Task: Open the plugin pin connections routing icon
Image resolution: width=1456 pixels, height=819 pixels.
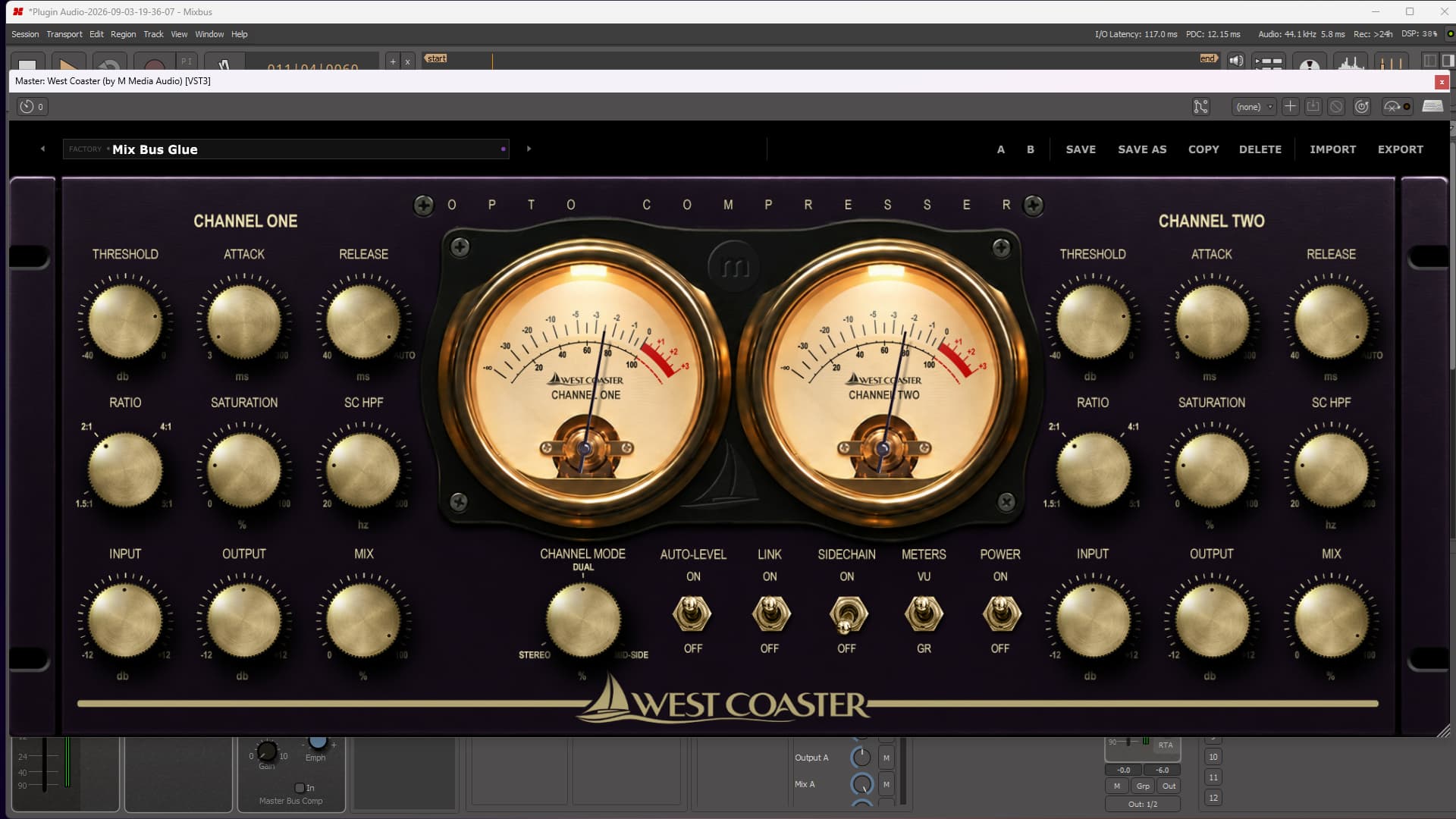Action: [1200, 107]
